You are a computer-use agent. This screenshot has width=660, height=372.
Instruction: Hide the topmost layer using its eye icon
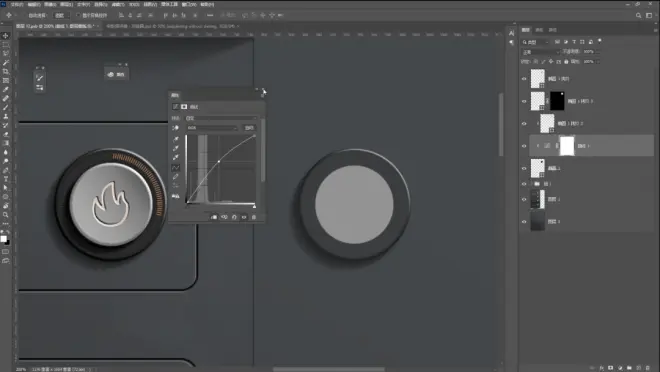point(524,79)
